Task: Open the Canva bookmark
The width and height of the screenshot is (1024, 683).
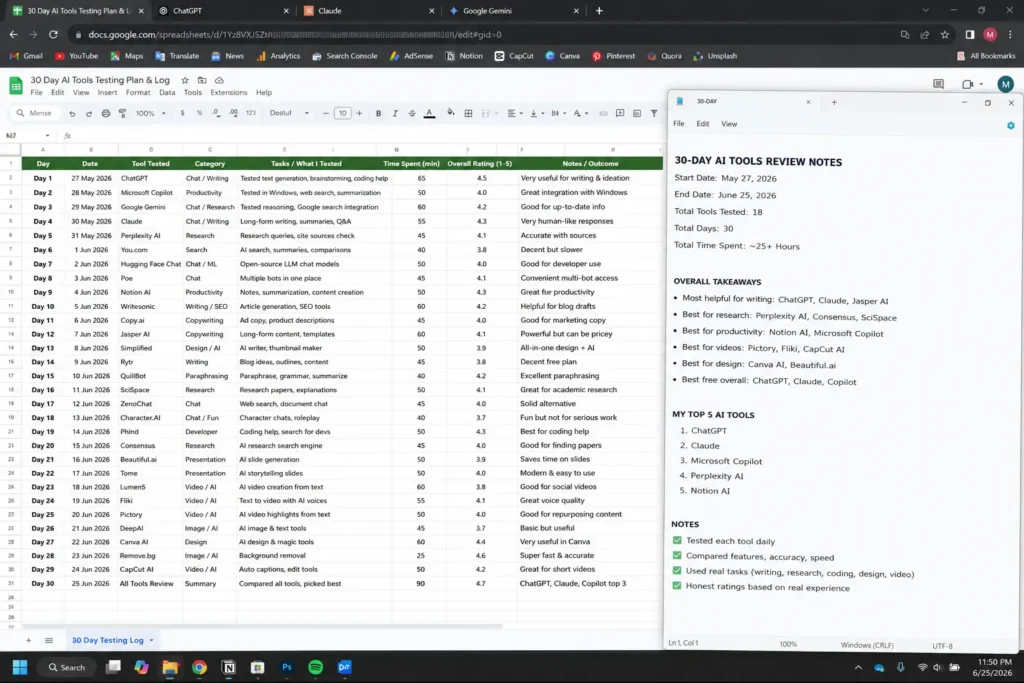Action: click(x=562, y=56)
